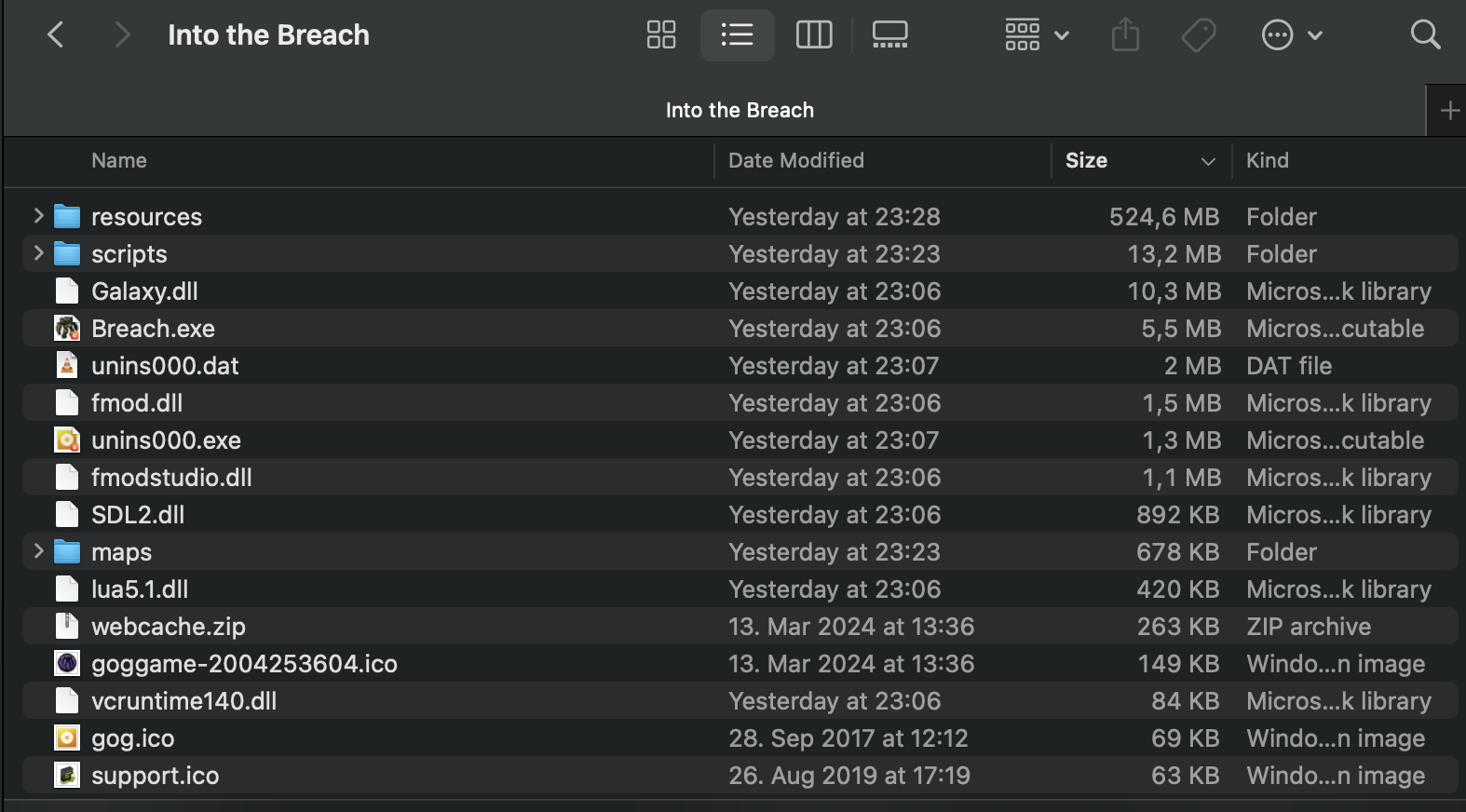This screenshot has height=812, width=1466.
Task: Click the Breach.exe application icon
Action: click(x=67, y=328)
